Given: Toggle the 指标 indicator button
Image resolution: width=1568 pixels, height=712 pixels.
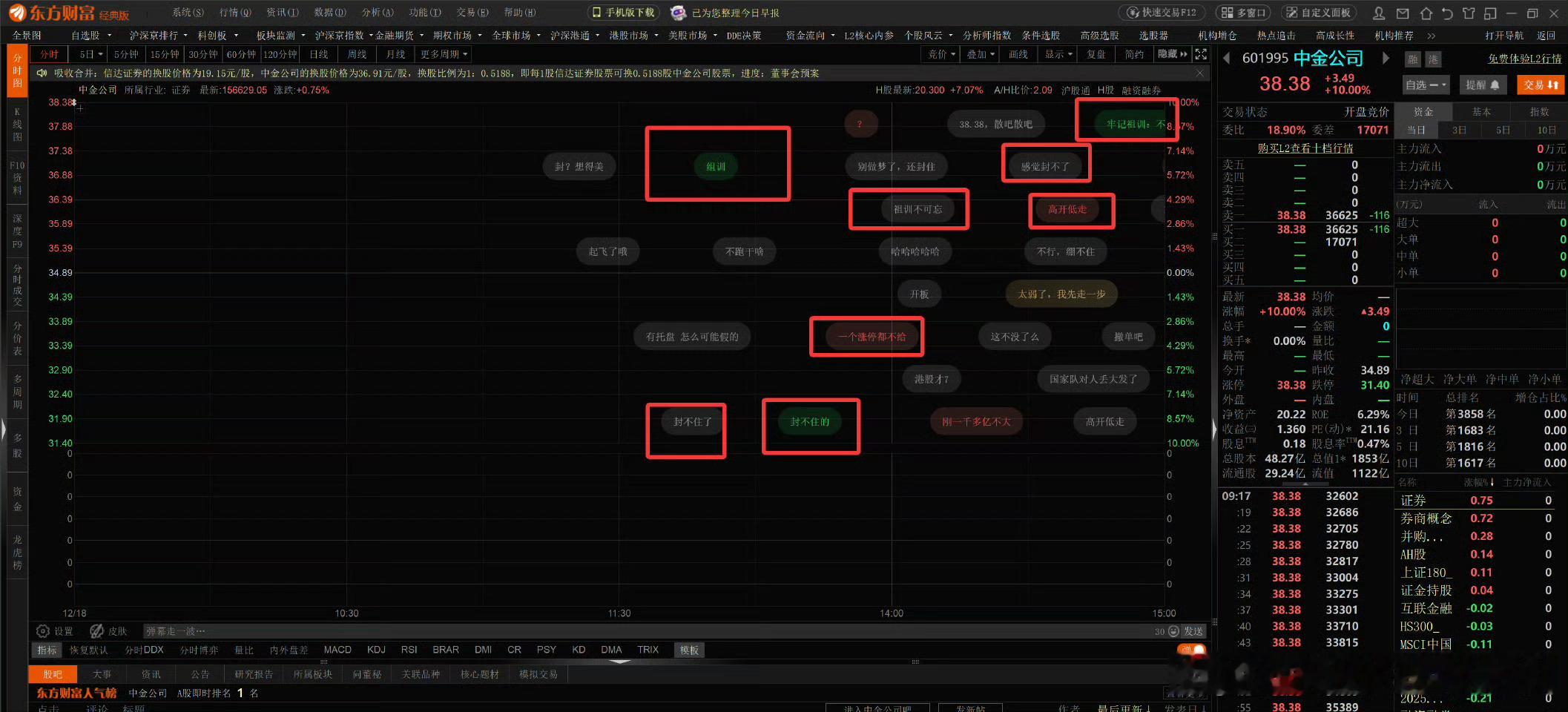Looking at the screenshot, I should click(x=47, y=650).
